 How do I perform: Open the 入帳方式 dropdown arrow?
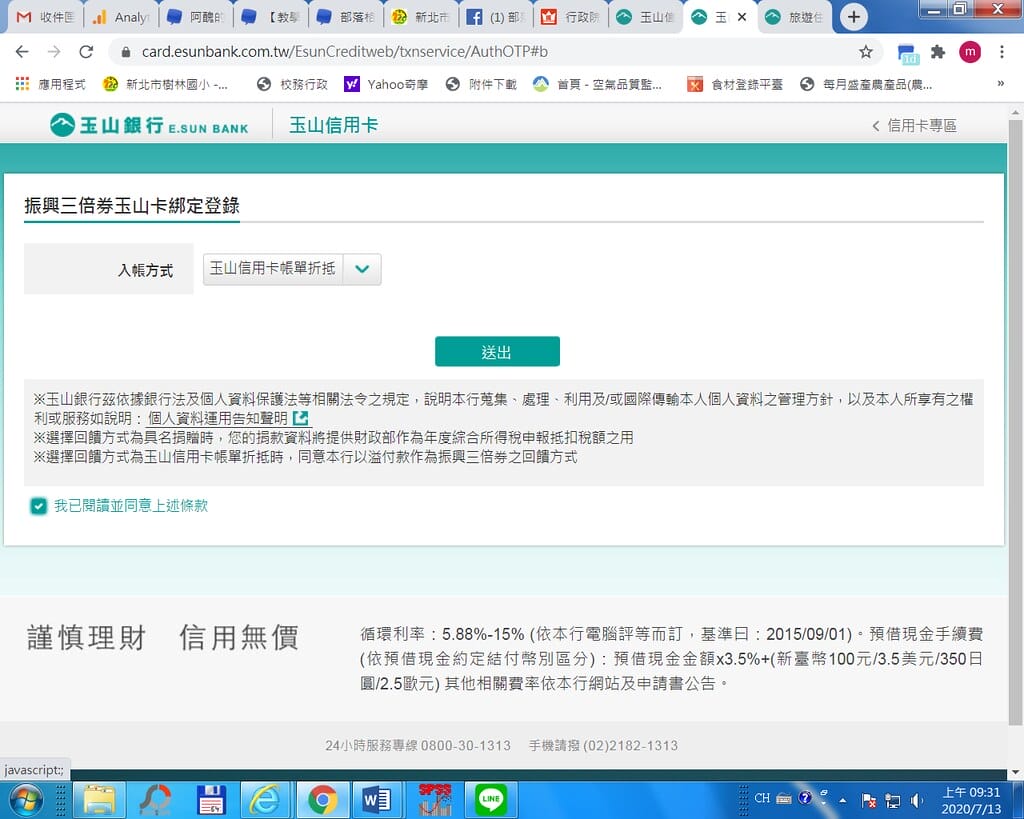[362, 269]
